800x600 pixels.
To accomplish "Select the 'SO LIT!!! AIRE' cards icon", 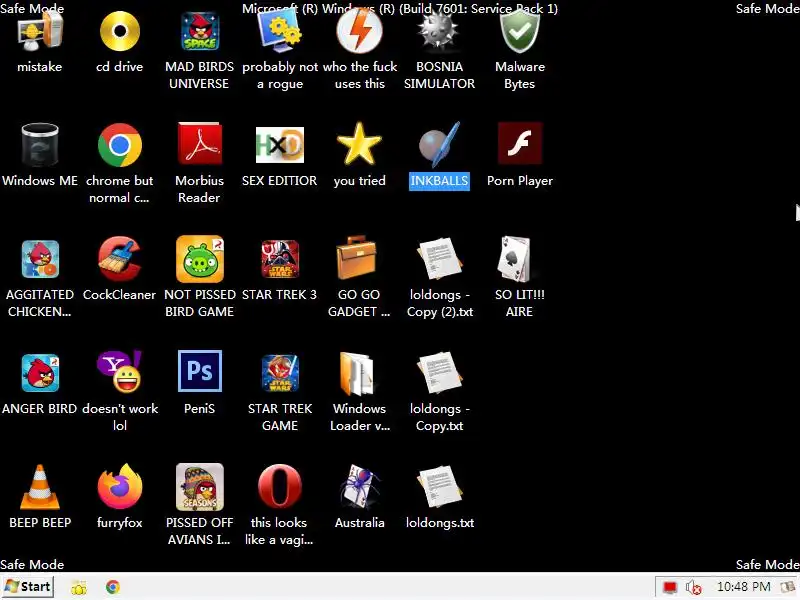I will 515,259.
